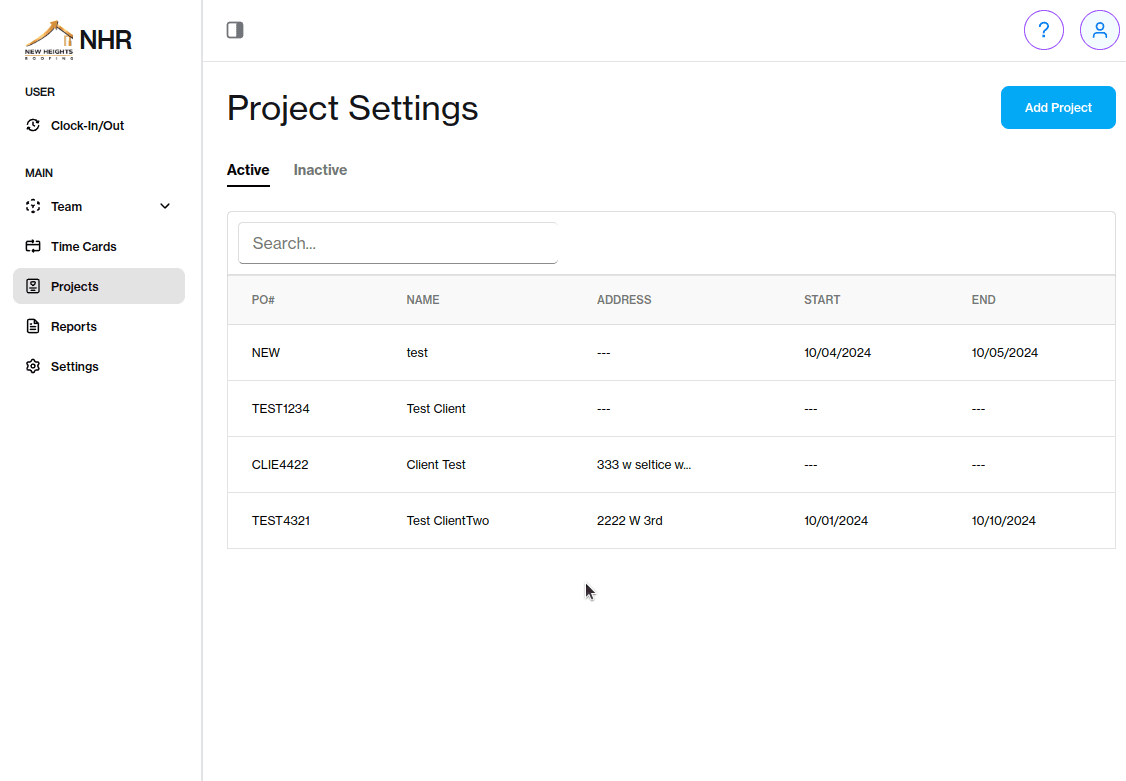This screenshot has width=1126, height=781.
Task: Select the Time Cards icon
Action: click(31, 246)
